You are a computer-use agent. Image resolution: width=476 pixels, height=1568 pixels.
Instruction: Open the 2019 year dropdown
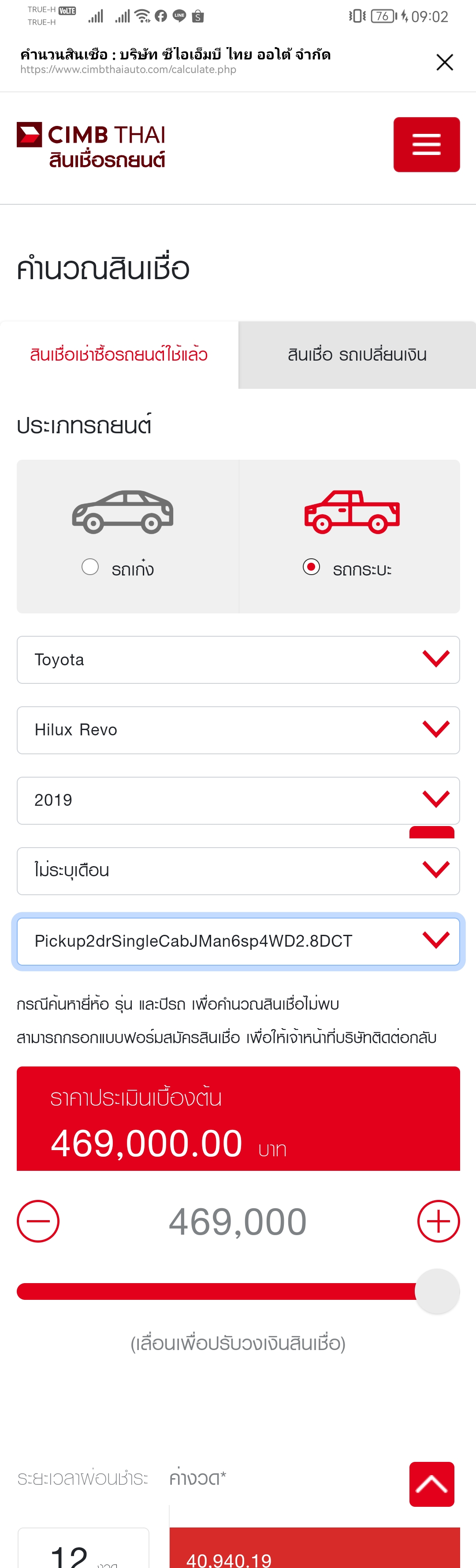pos(238,801)
